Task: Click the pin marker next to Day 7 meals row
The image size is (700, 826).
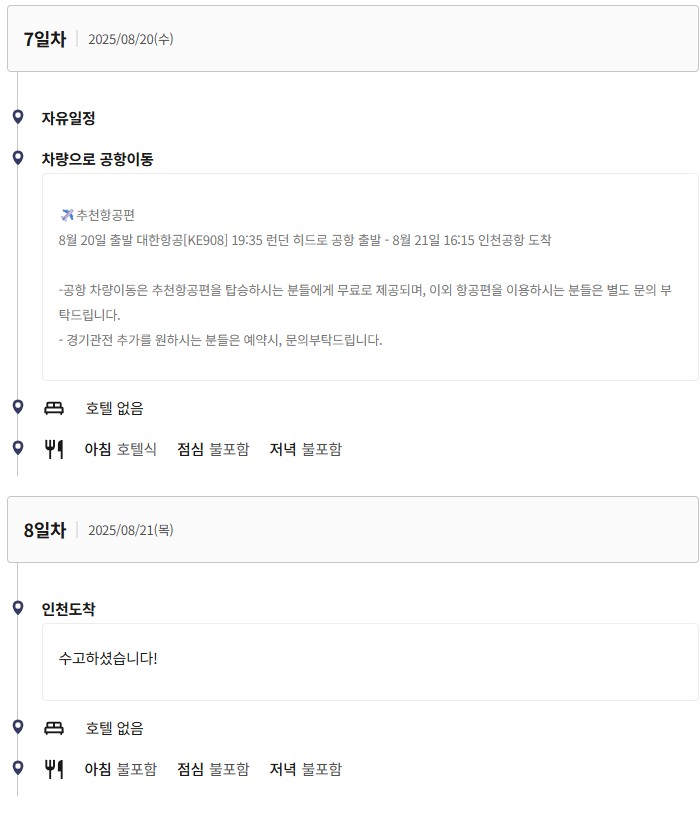Action: click(x=18, y=448)
